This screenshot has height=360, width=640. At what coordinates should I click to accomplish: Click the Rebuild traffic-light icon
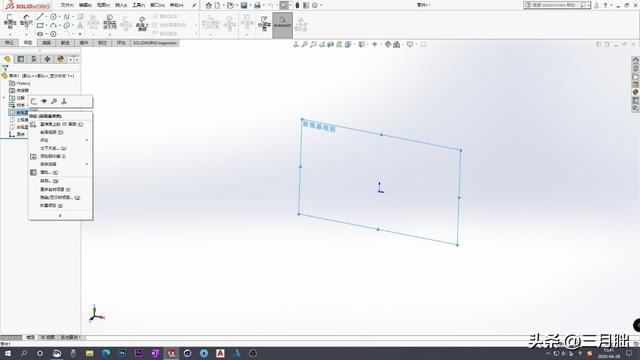297,5
